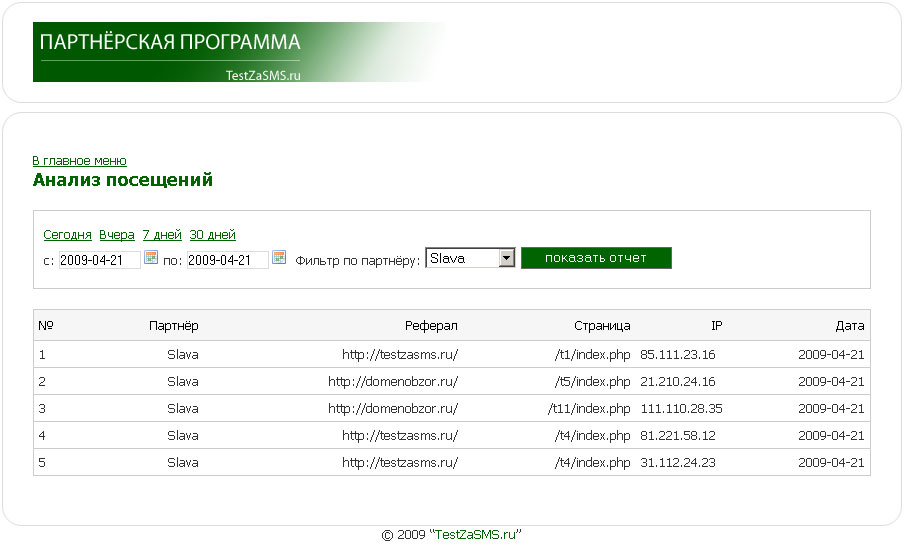Click page '/t11/index.php' cell
This screenshot has height=550, width=907.
pyautogui.click(x=589, y=408)
